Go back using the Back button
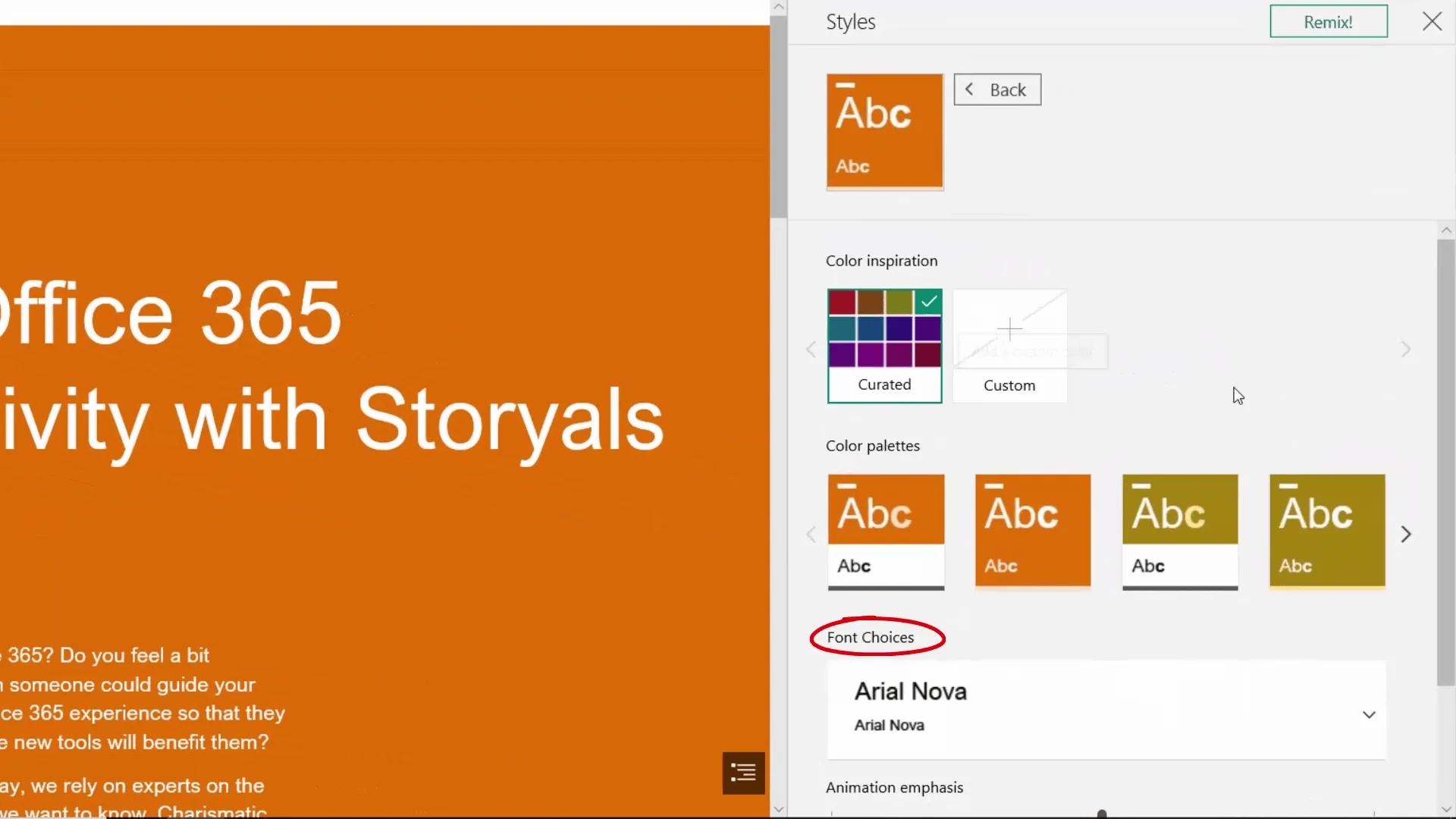Screen dimensions: 1456x819 (997, 89)
